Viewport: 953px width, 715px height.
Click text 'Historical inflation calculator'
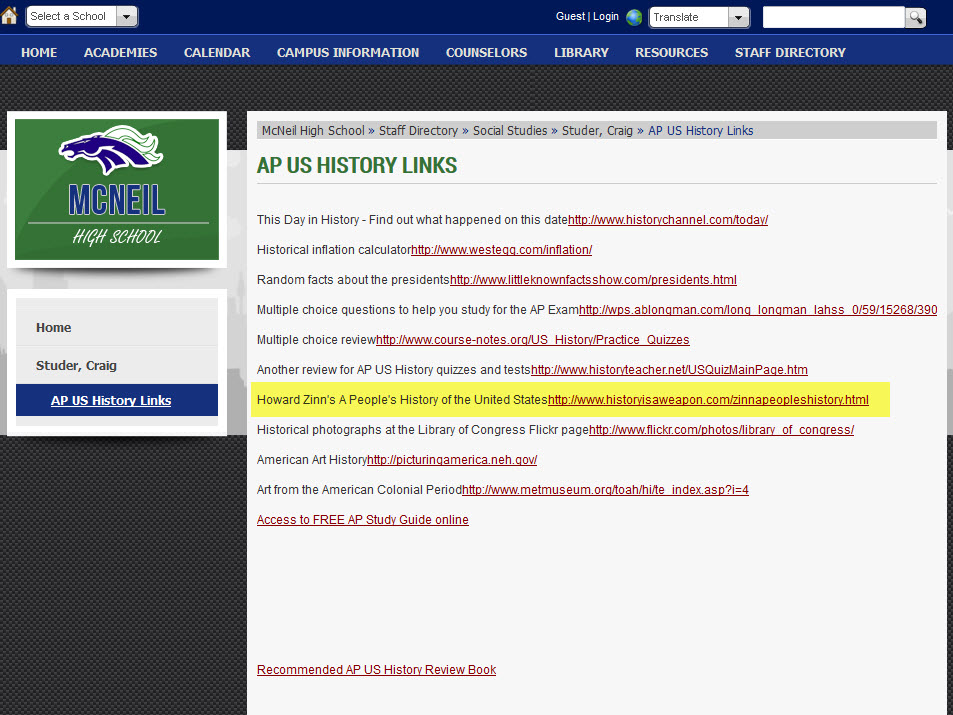click(334, 249)
